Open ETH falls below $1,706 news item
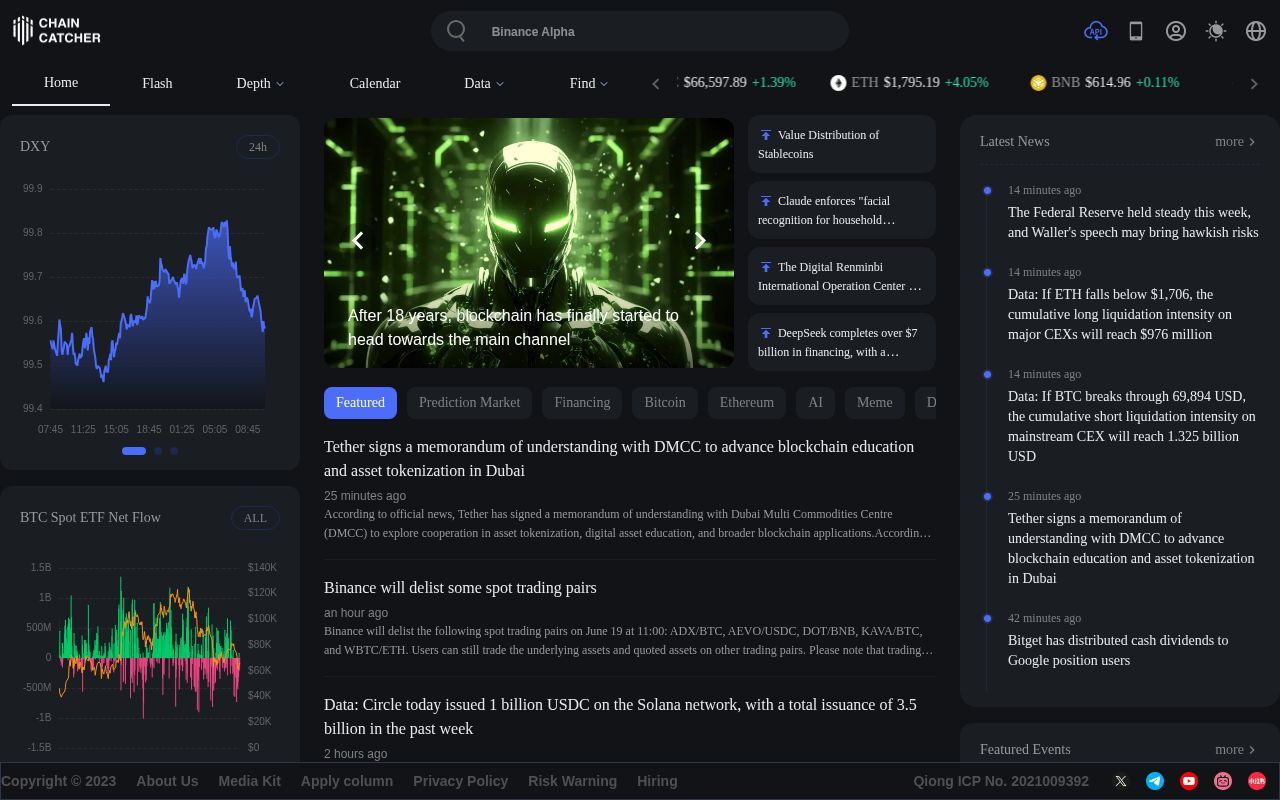1280x800 pixels. point(1120,314)
